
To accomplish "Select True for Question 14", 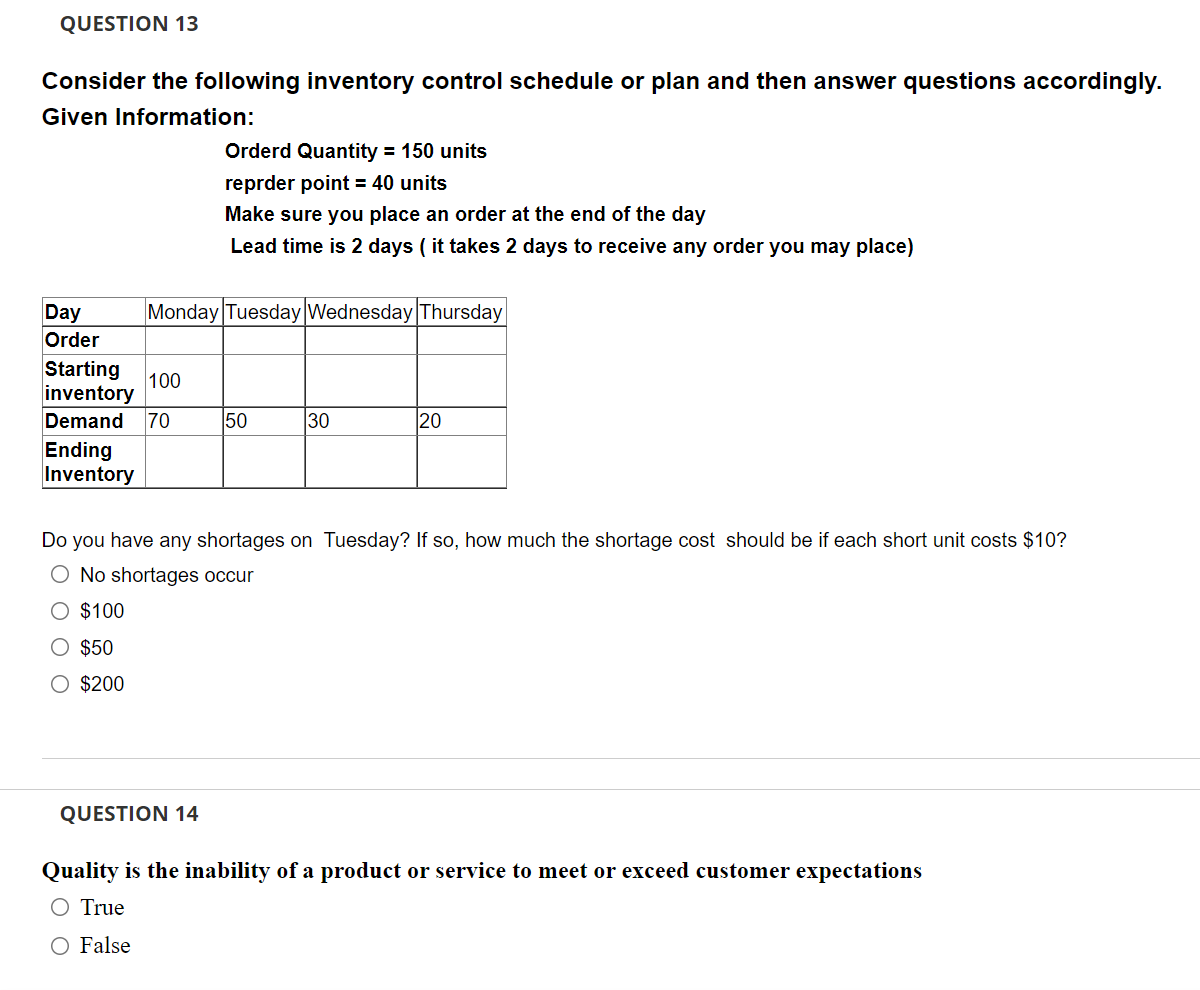I will [x=59, y=906].
